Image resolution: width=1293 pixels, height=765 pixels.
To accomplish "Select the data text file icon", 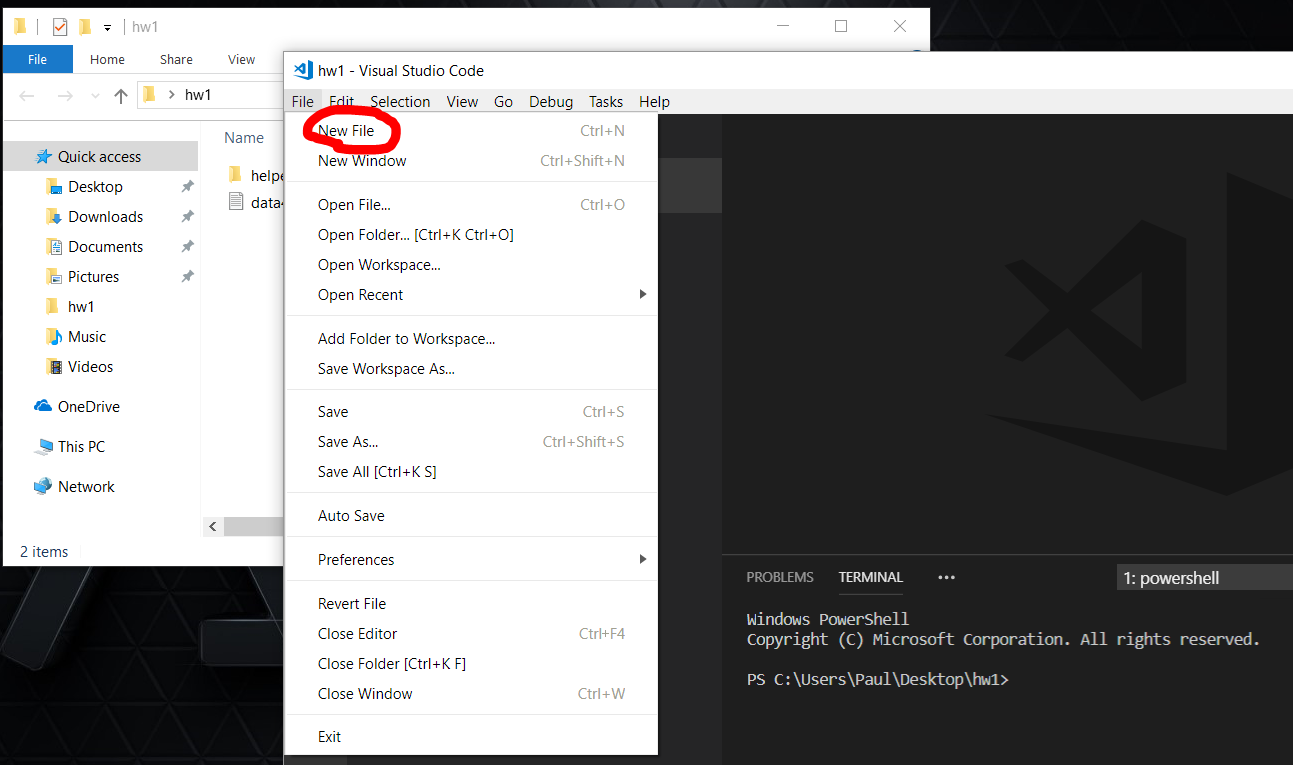I will coord(236,202).
